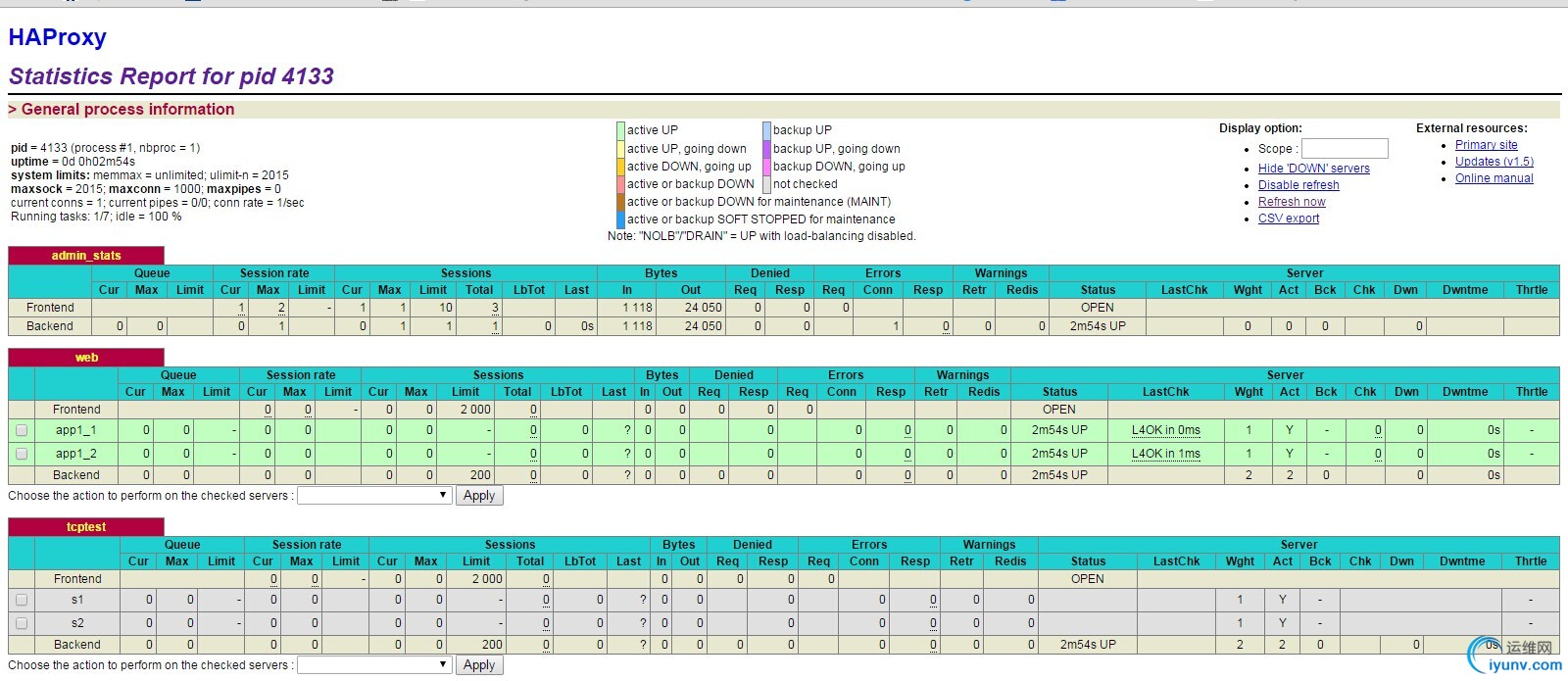The height and width of the screenshot is (681, 1568).
Task: Click the Frontend row label in web table
Action: [x=76, y=410]
